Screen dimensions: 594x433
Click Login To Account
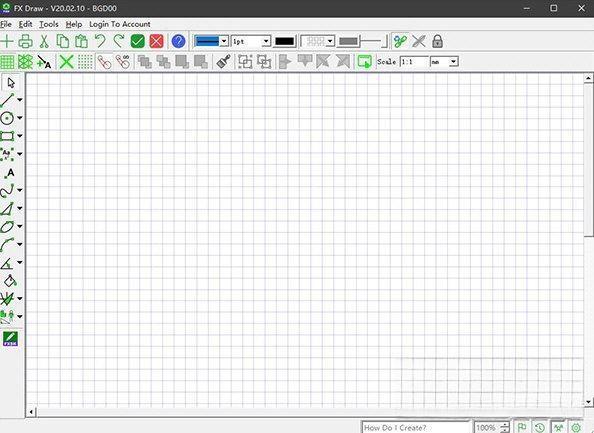coord(120,24)
